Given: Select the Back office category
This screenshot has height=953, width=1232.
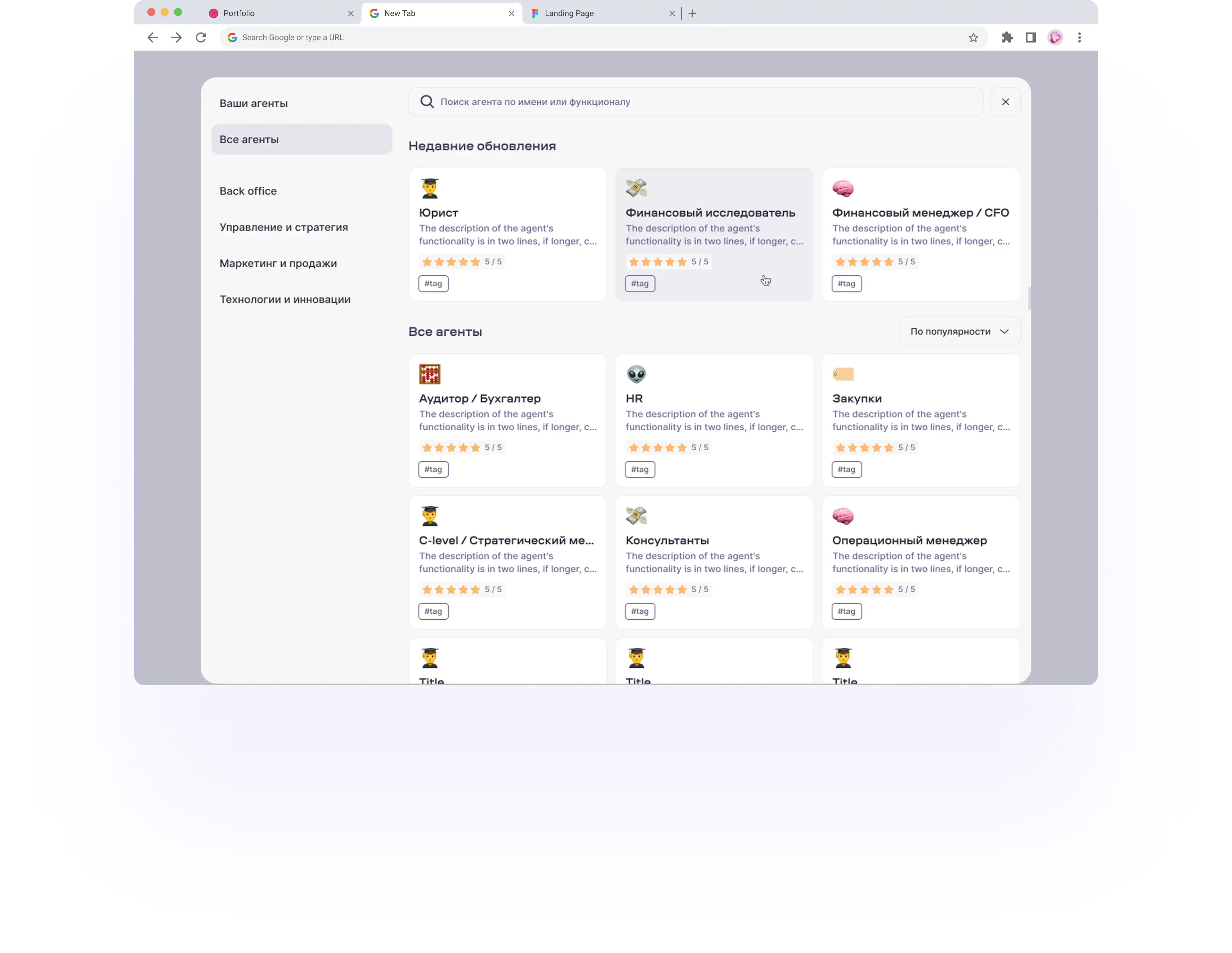Looking at the screenshot, I should [248, 191].
